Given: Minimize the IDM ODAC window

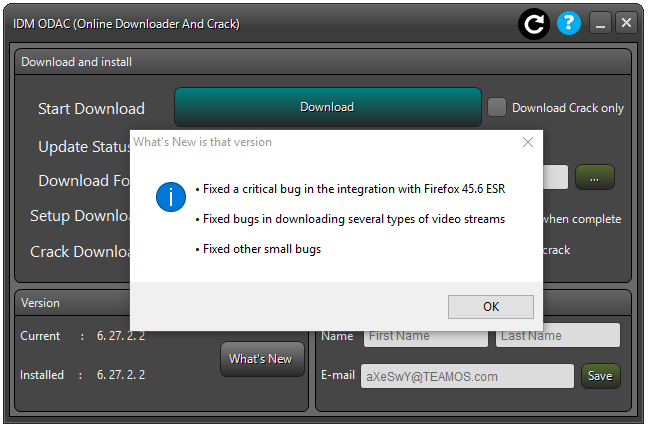Looking at the screenshot, I should [600, 23].
